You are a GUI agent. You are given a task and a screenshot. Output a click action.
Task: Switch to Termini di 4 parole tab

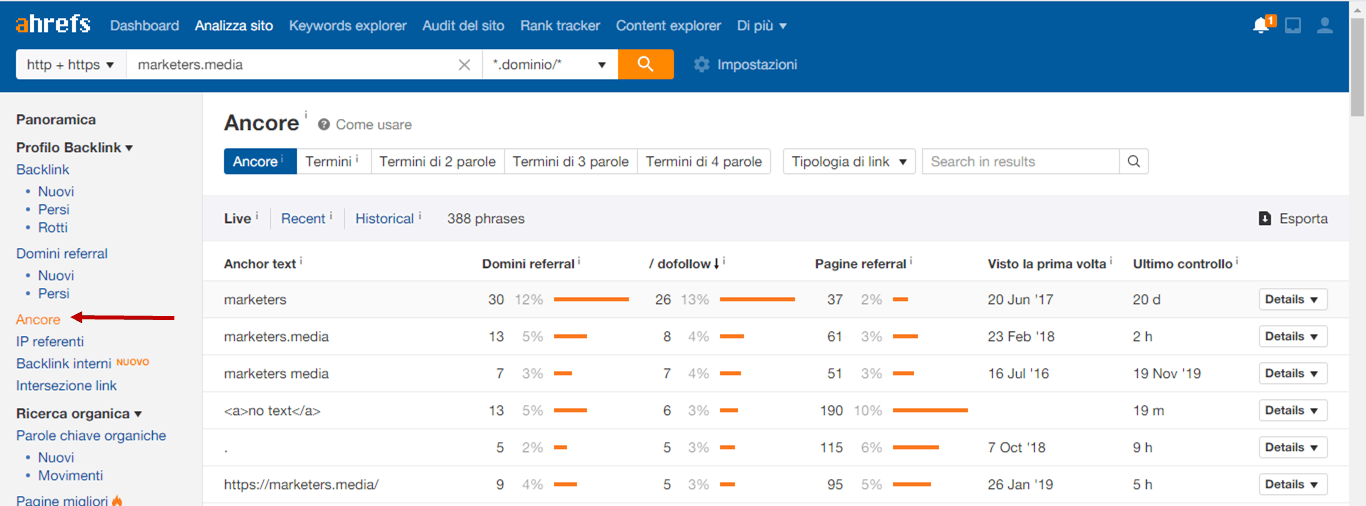tap(704, 161)
